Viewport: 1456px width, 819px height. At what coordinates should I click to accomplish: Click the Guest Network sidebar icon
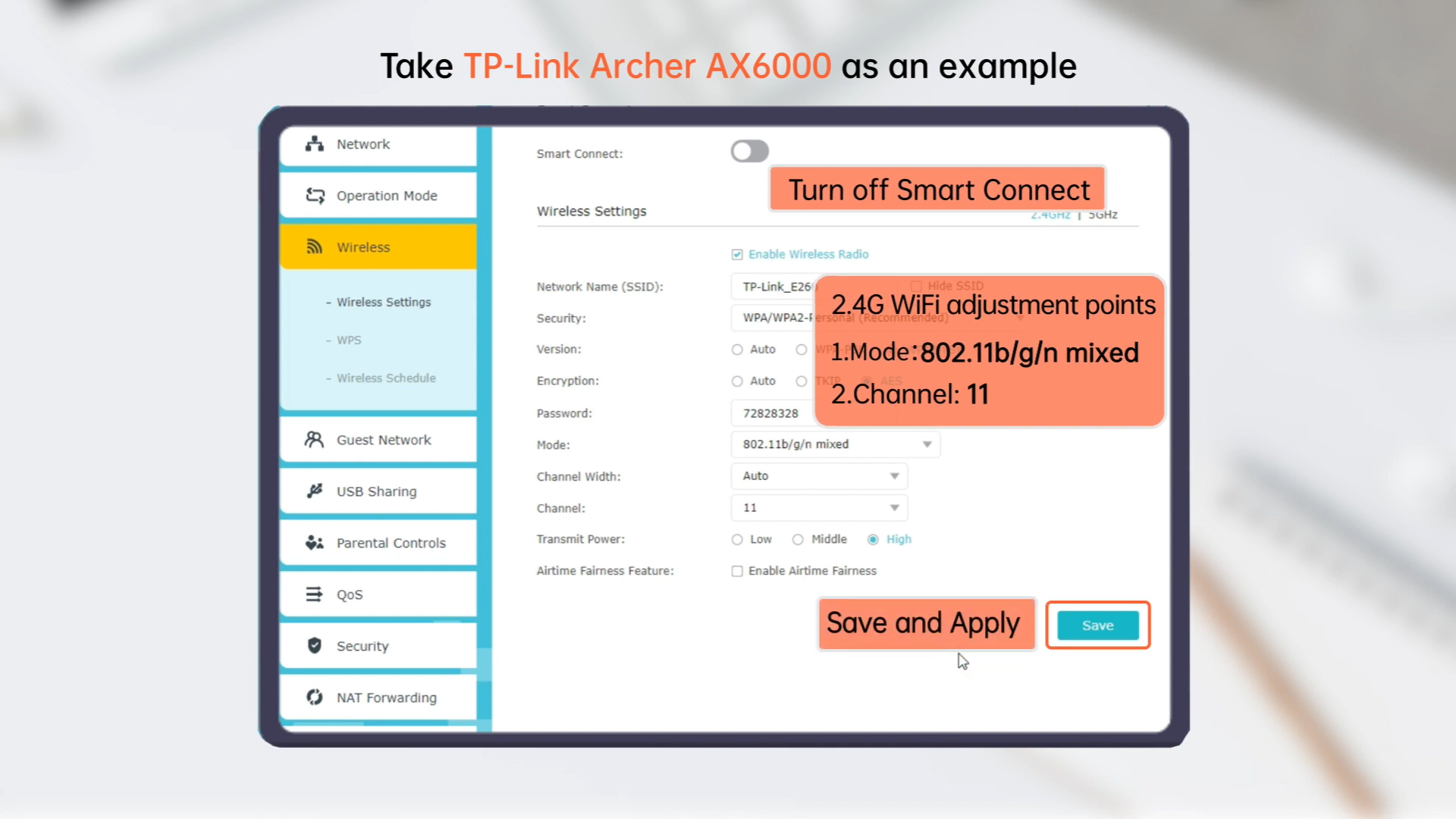click(315, 439)
